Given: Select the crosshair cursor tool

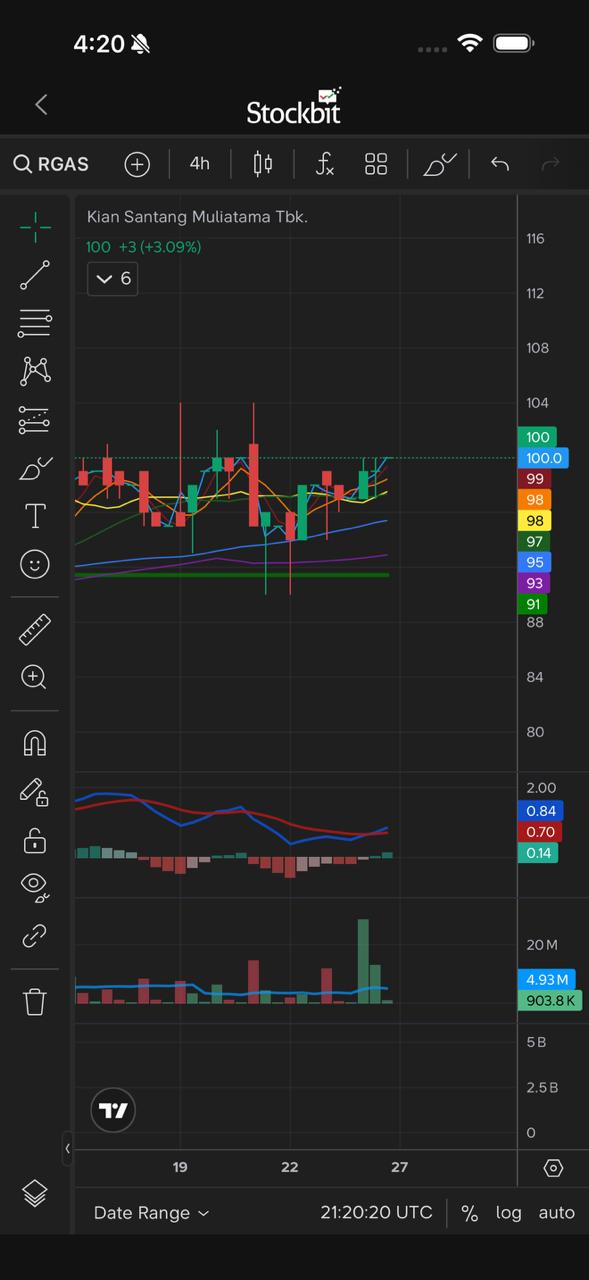Looking at the screenshot, I should pos(35,227).
